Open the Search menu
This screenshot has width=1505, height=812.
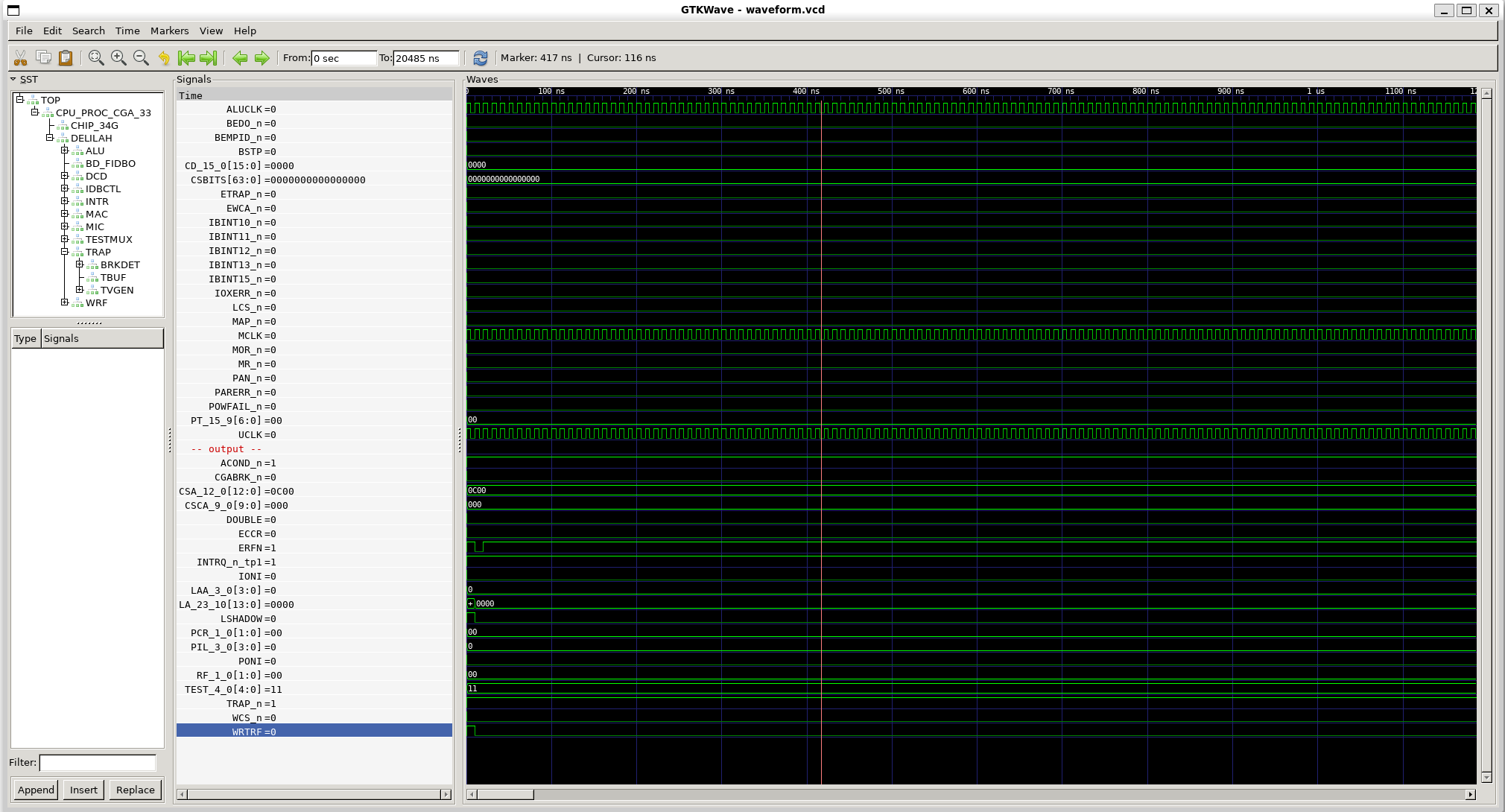tap(89, 31)
